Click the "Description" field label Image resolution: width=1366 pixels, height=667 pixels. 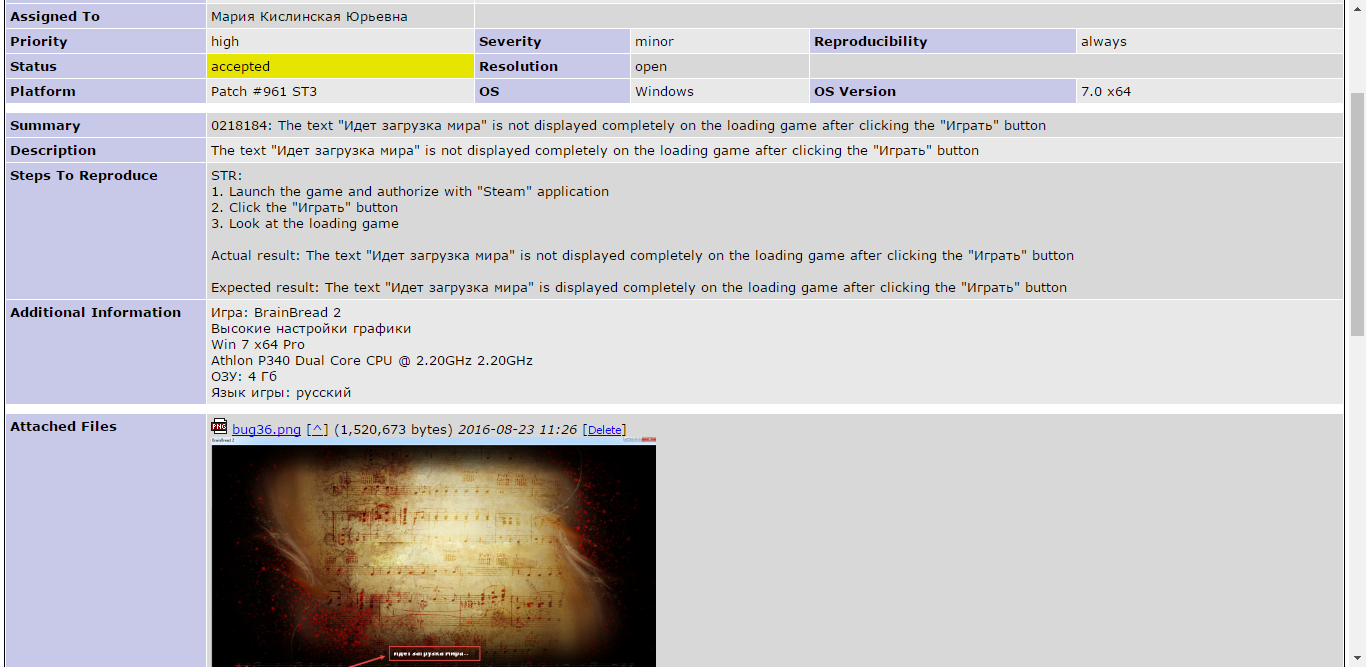pos(53,151)
